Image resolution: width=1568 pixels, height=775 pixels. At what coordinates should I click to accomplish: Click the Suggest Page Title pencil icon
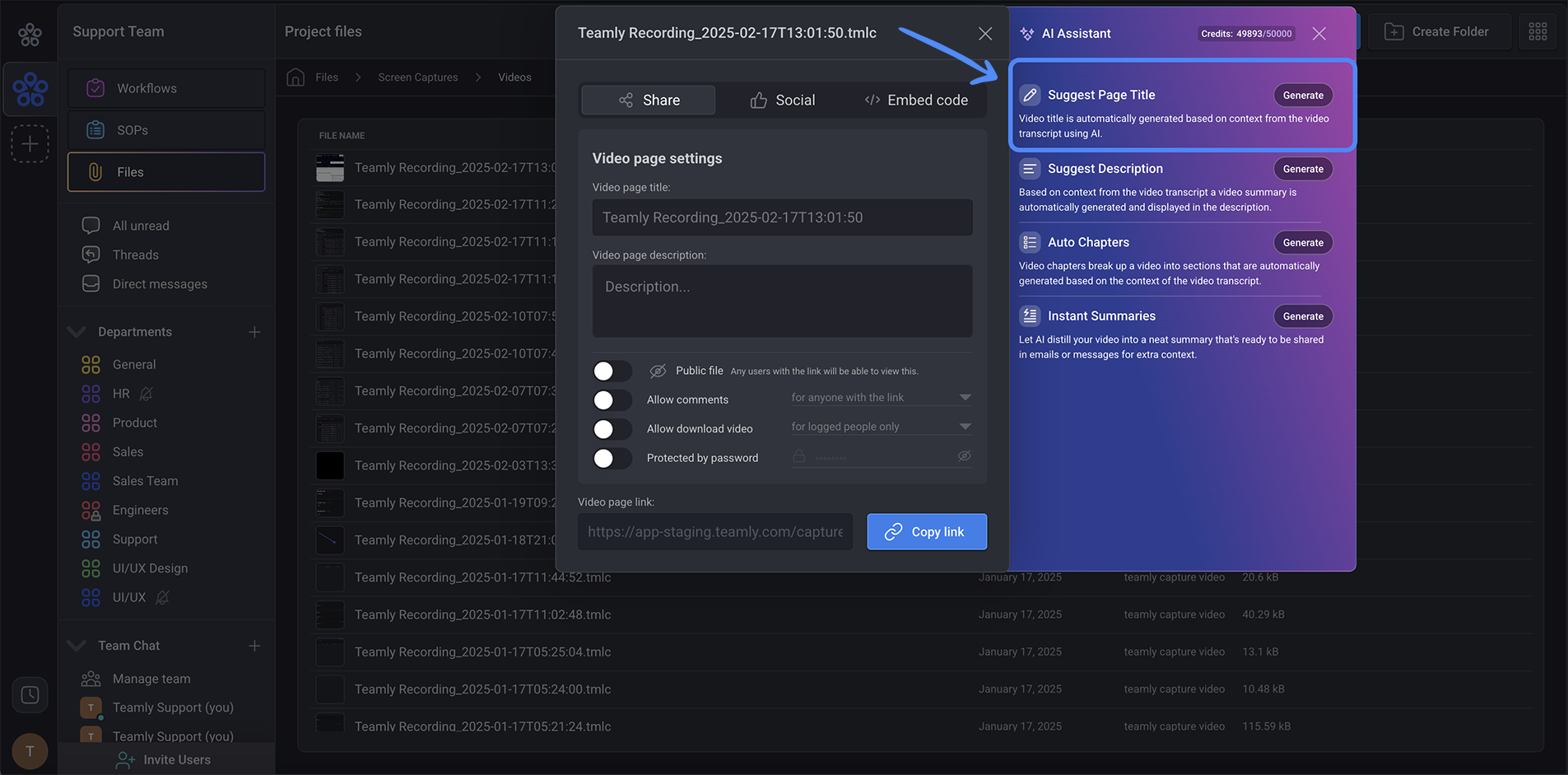[1030, 95]
